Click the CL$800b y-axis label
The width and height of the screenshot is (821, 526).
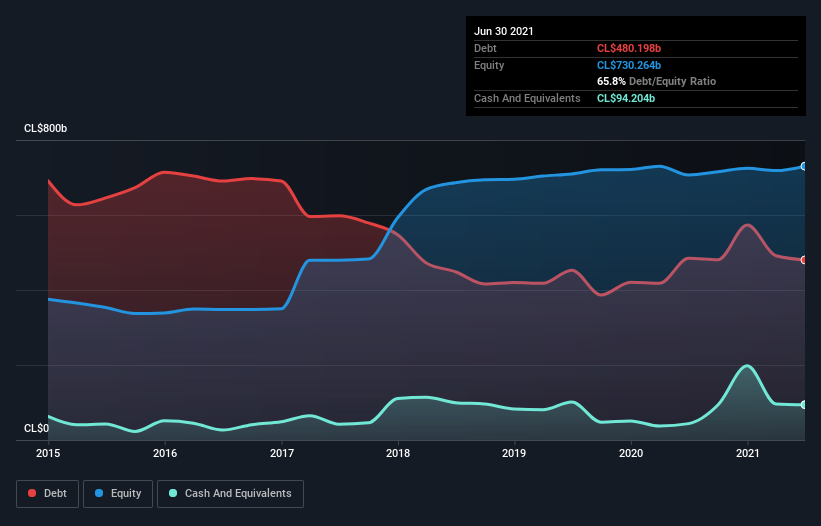[46, 128]
